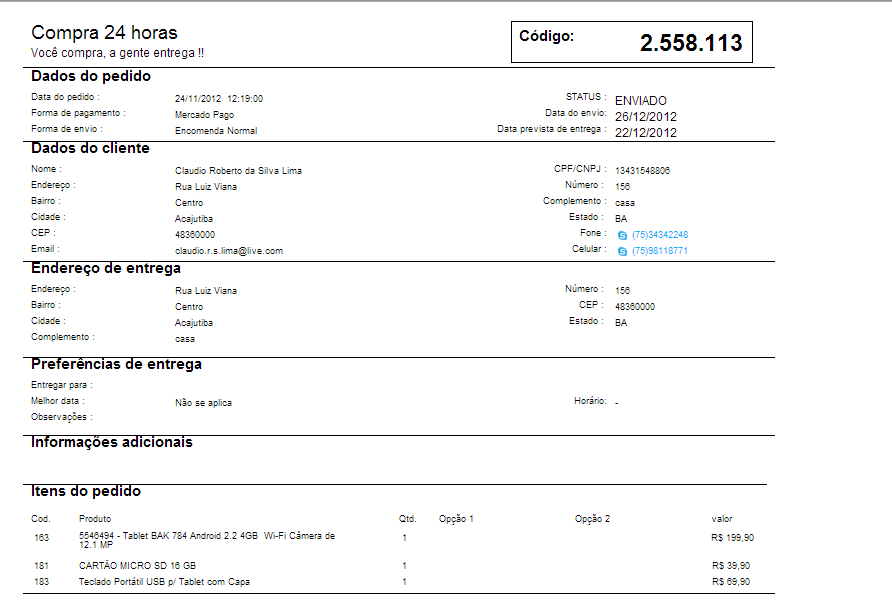Image resolution: width=892 pixels, height=601 pixels.
Task: Select the email claudio.r.s.lima@live.com
Action: coord(229,250)
